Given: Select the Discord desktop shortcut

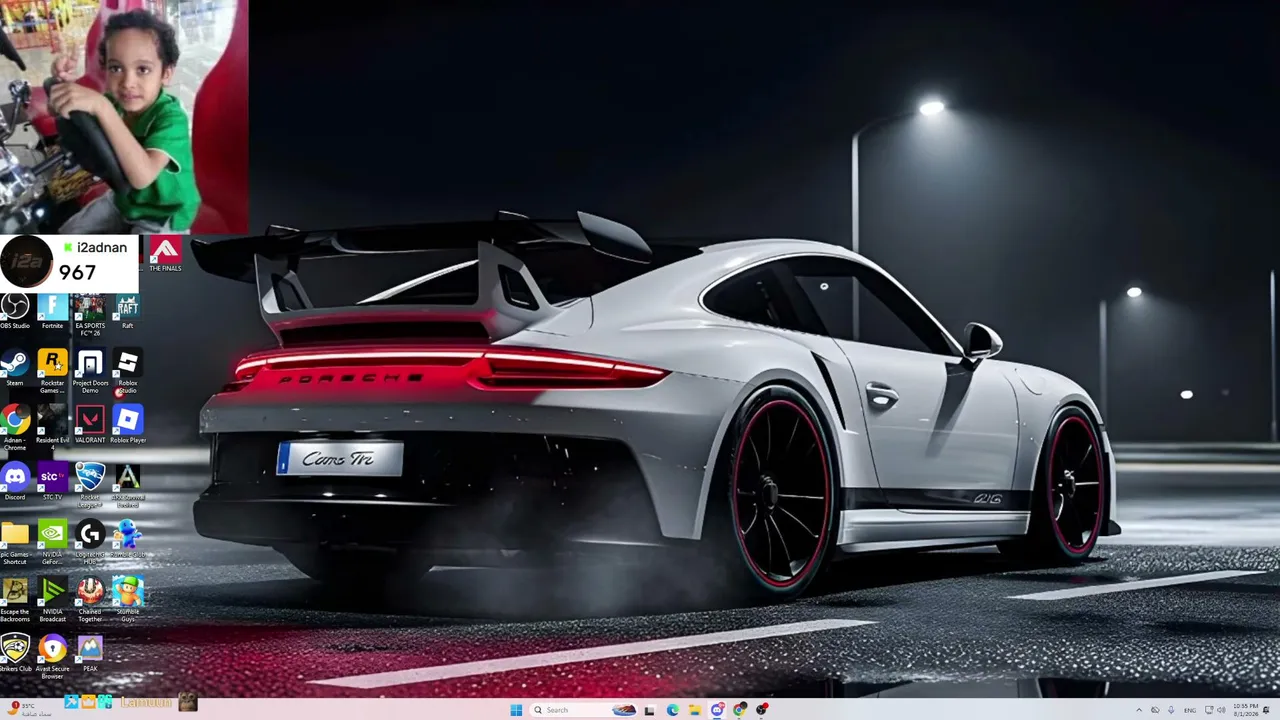Looking at the screenshot, I should point(15,482).
